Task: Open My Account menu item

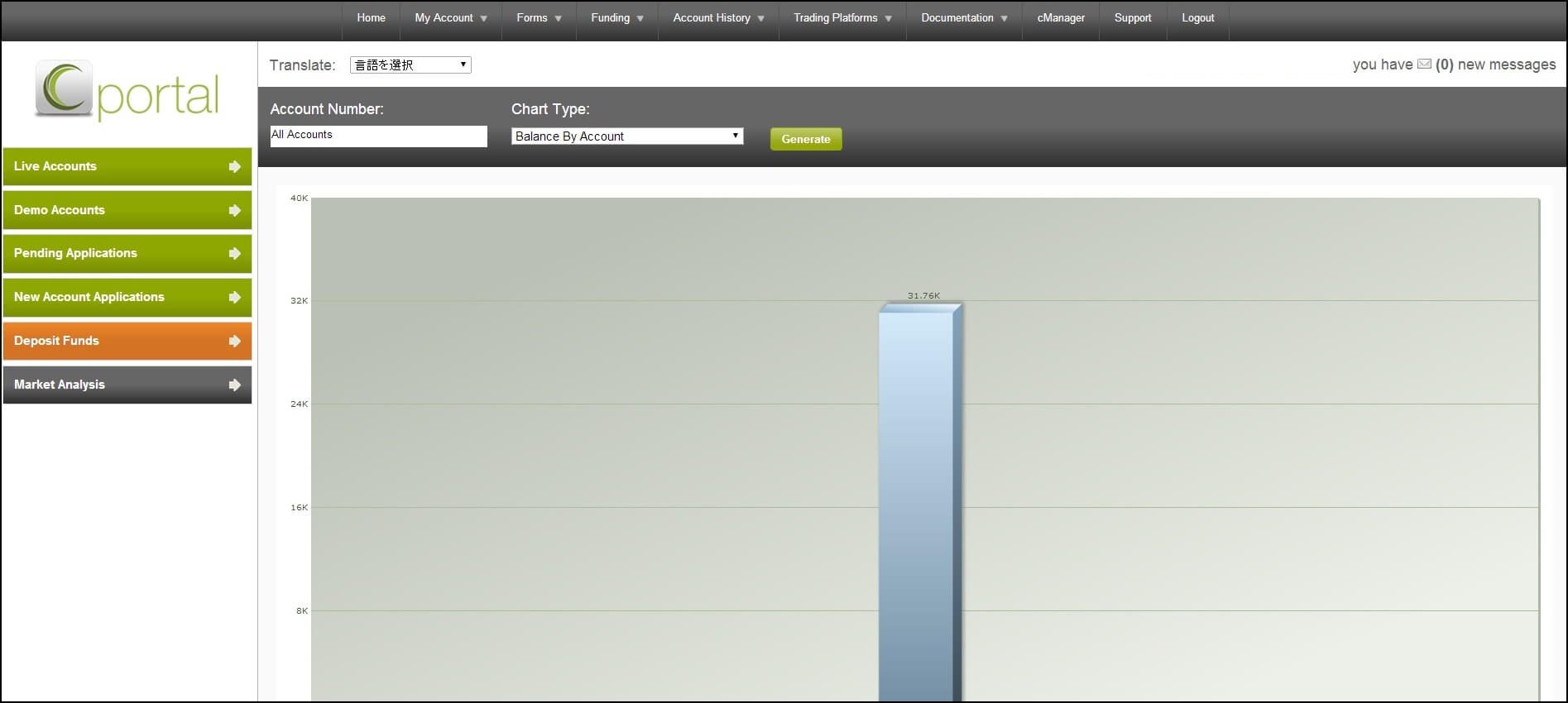Action: pos(444,17)
